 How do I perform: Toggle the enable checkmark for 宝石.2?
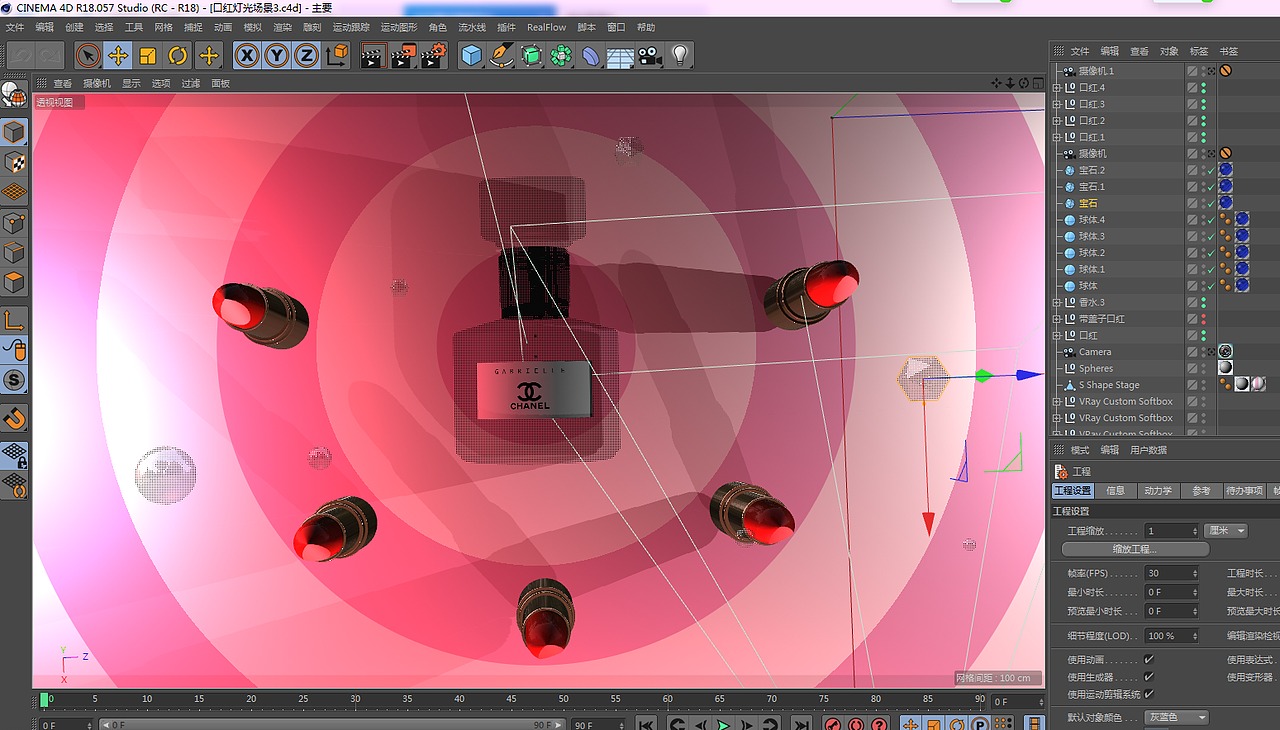pos(1210,171)
